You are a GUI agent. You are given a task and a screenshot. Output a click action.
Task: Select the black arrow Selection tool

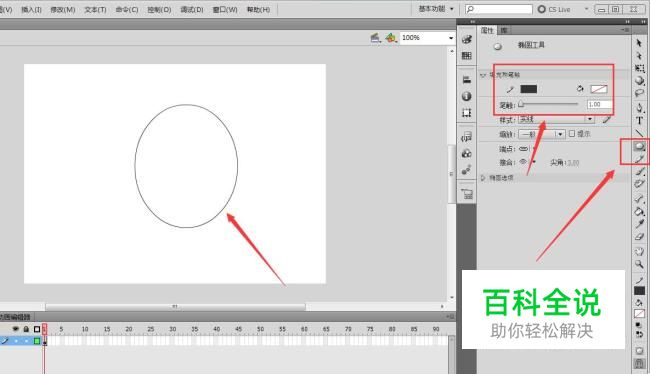click(x=639, y=43)
